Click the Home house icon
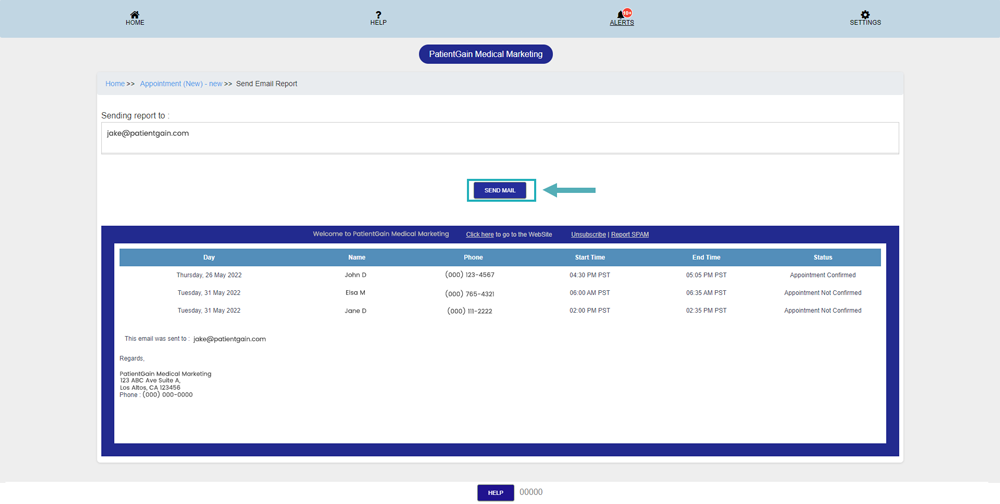This screenshot has width=1000, height=504. [x=135, y=15]
